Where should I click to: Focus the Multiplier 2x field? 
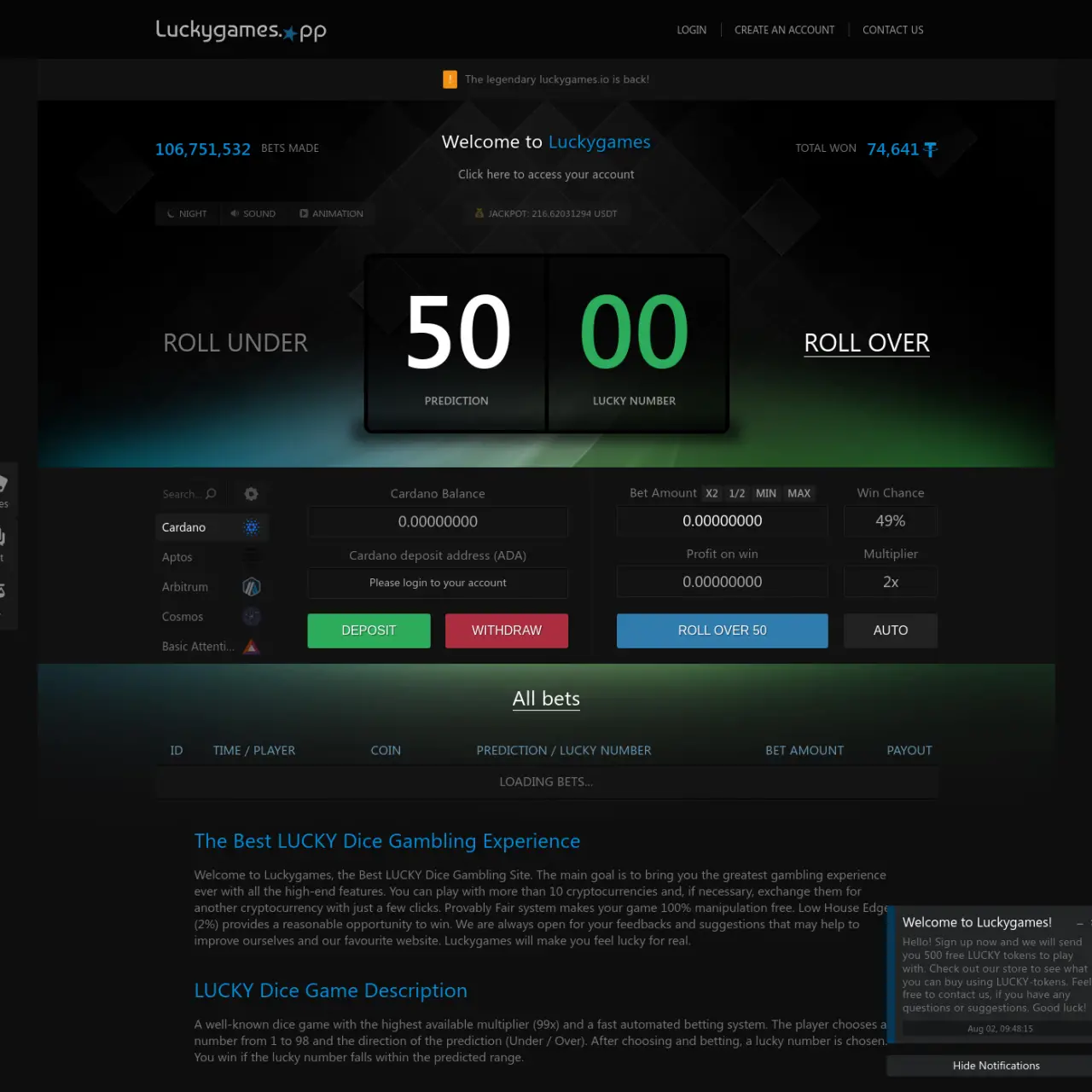pos(891,582)
